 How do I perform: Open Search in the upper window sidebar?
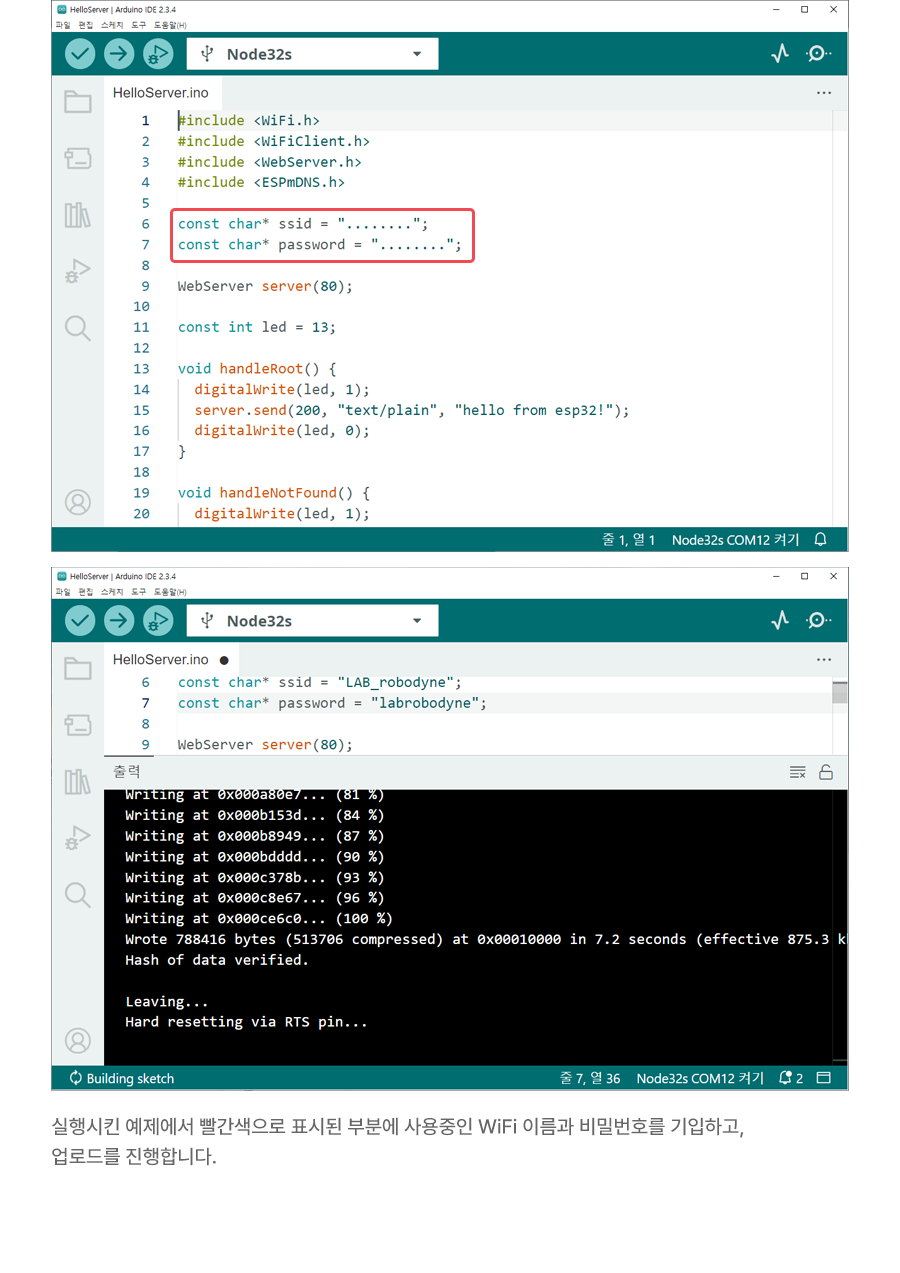(78, 327)
